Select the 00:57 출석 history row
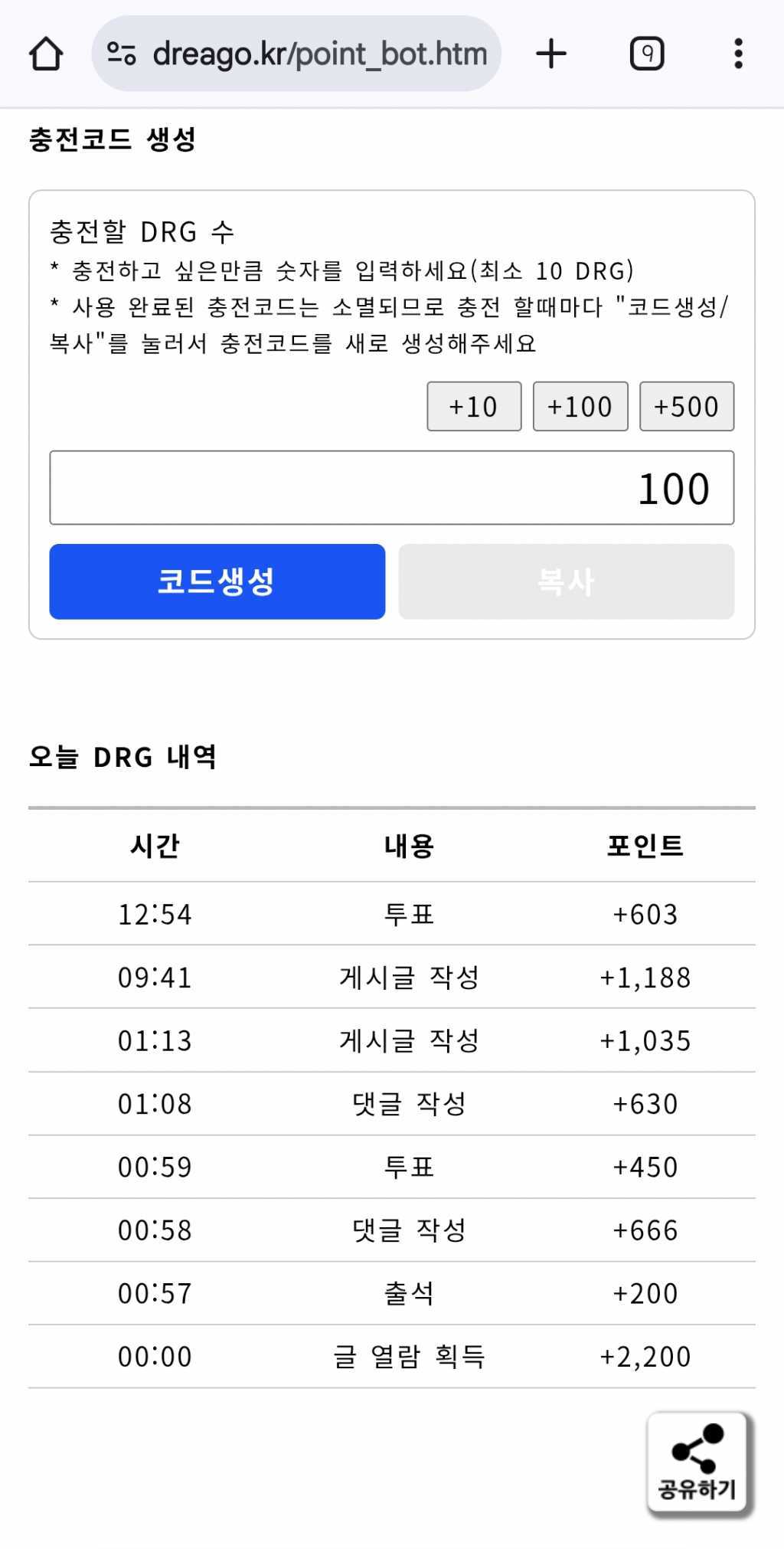Image resolution: width=784 pixels, height=1549 pixels. (x=391, y=1293)
